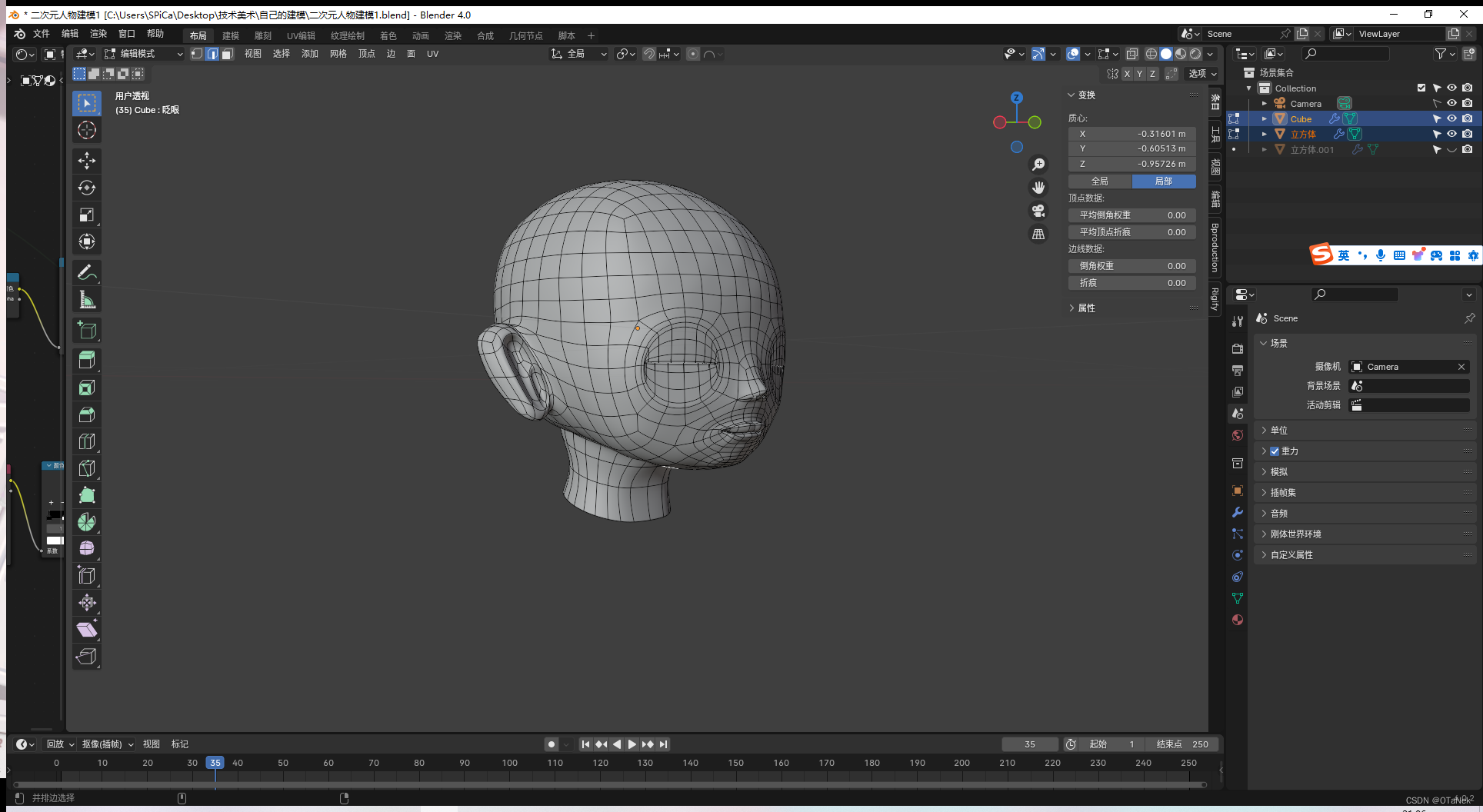Click the 倒角权重 bevel weight slider
1483x812 pixels.
click(x=1131, y=266)
